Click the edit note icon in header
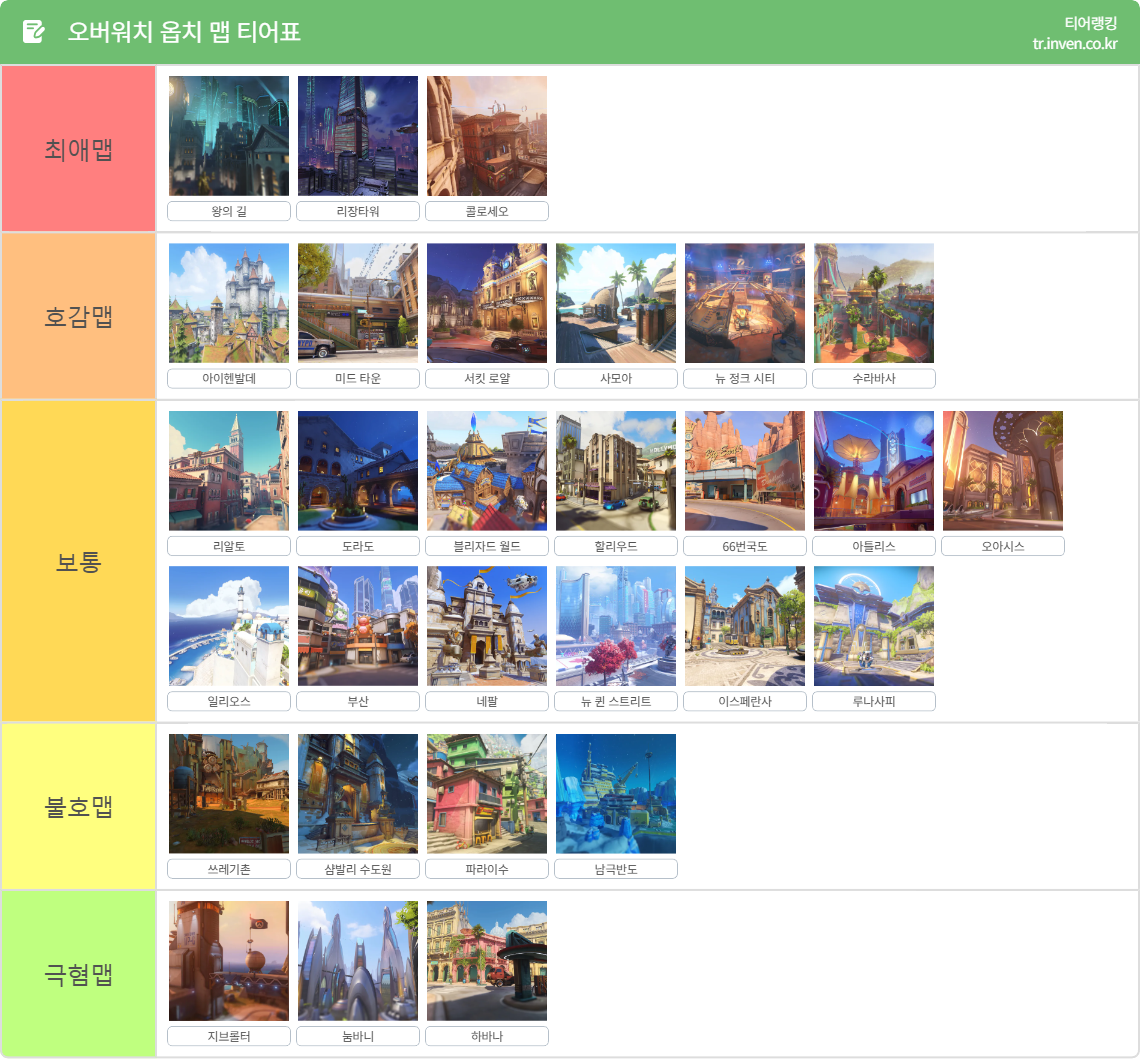The image size is (1140, 1059). (33, 32)
